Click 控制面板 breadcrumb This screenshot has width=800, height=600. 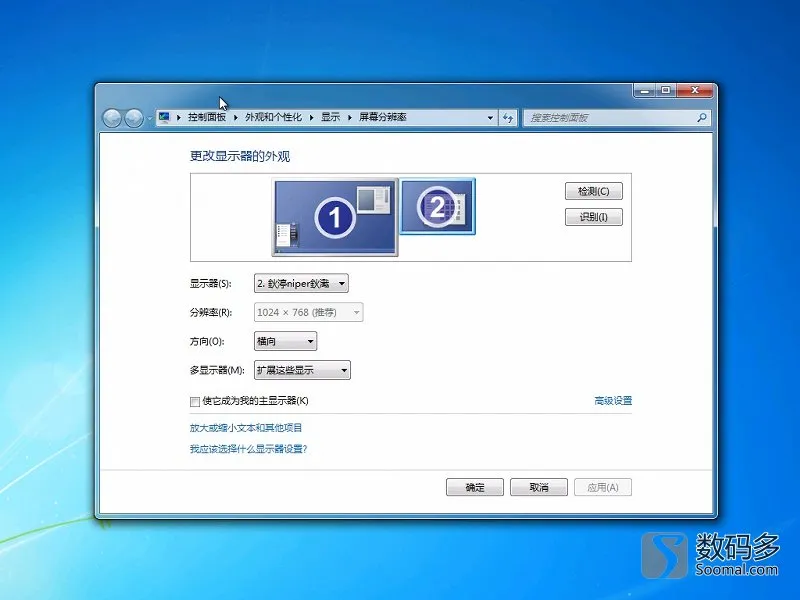(x=207, y=117)
